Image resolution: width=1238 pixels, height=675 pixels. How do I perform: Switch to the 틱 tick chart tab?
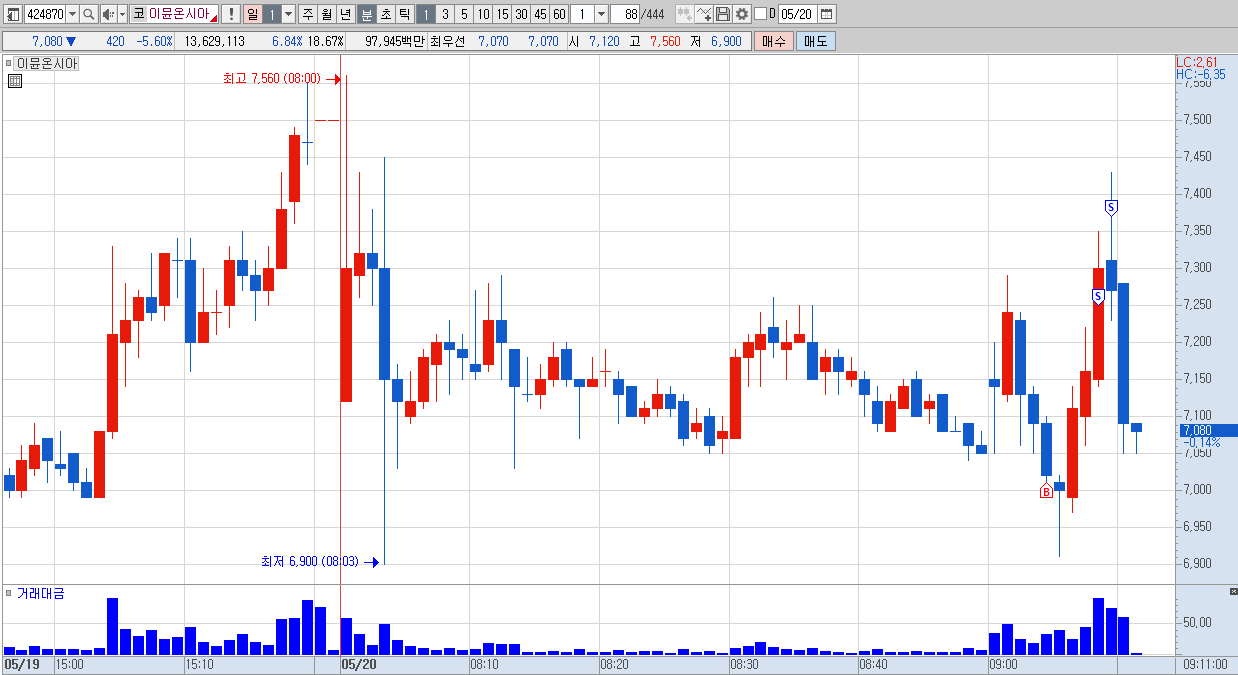[x=403, y=14]
